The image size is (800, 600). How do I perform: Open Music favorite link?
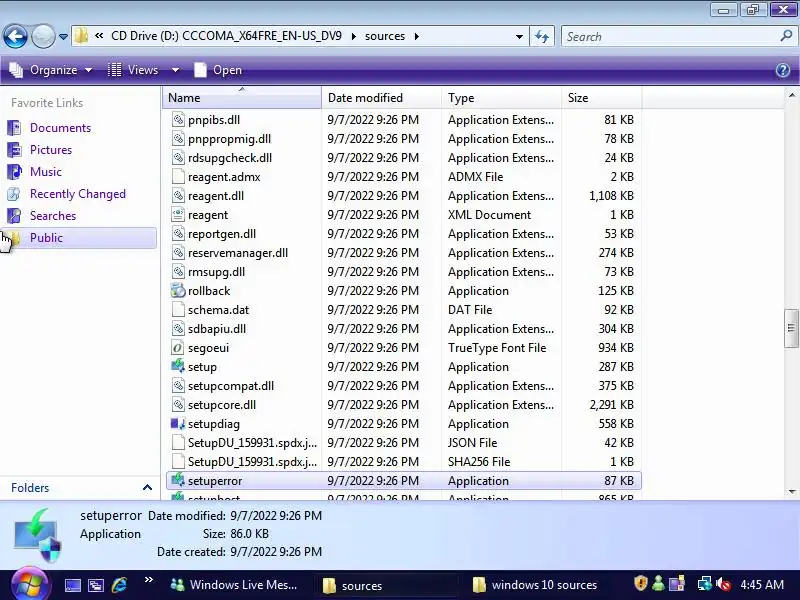coord(45,171)
